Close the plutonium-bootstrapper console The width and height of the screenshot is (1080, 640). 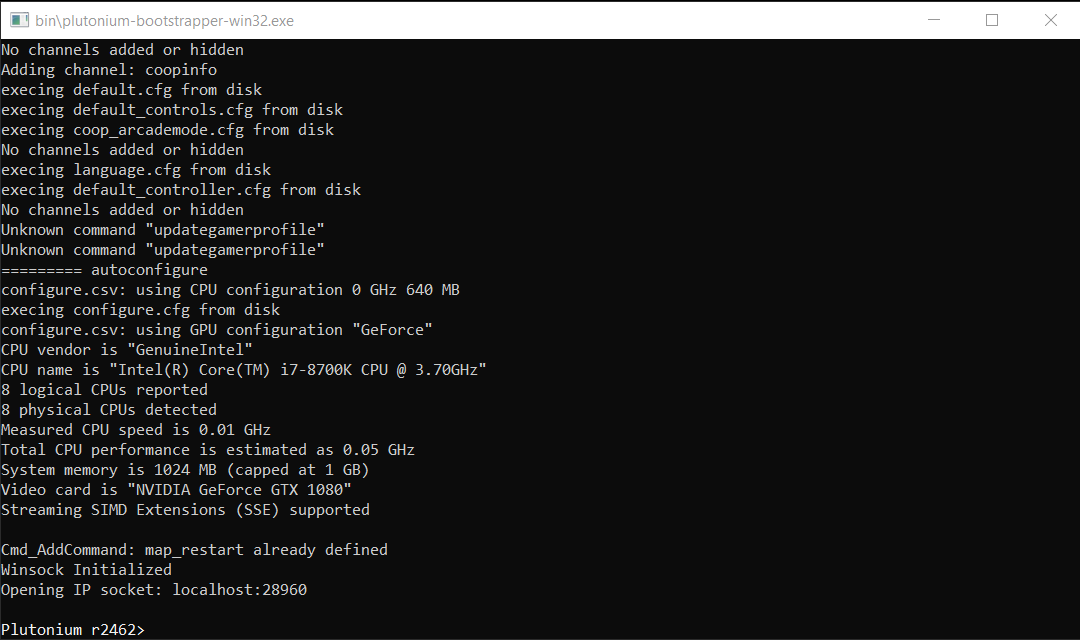(1050, 20)
